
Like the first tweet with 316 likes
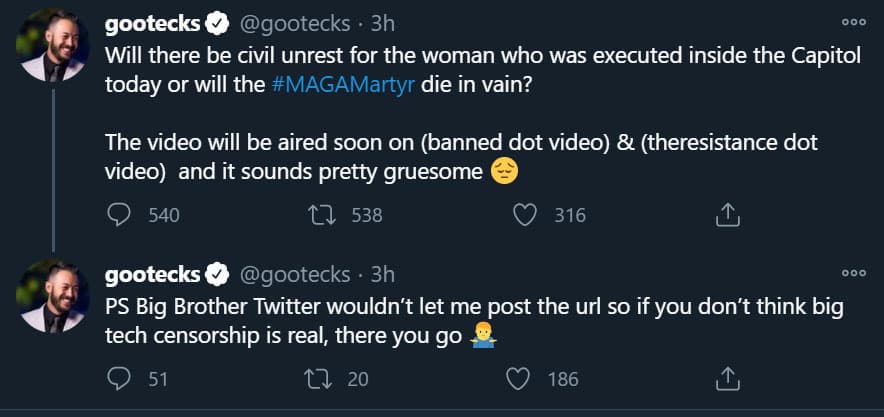(x=526, y=214)
